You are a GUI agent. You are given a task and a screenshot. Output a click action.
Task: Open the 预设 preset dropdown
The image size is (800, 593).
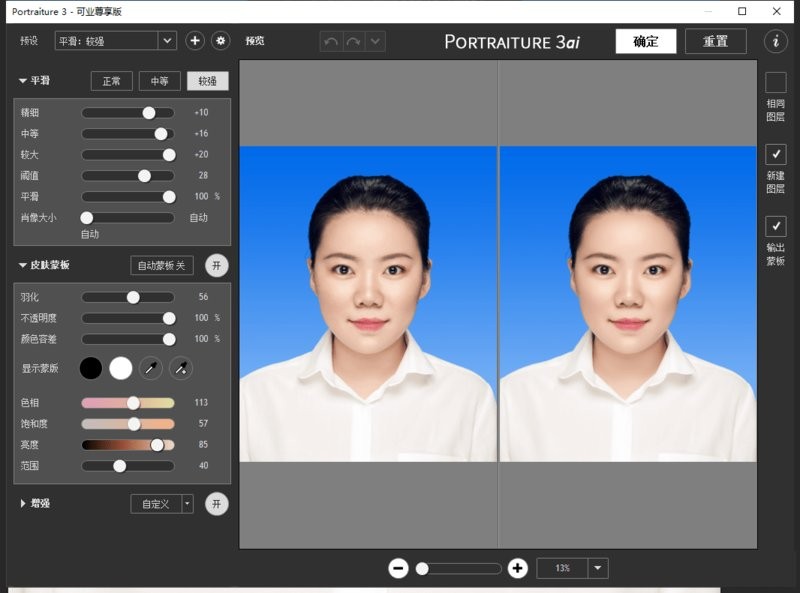pos(167,41)
